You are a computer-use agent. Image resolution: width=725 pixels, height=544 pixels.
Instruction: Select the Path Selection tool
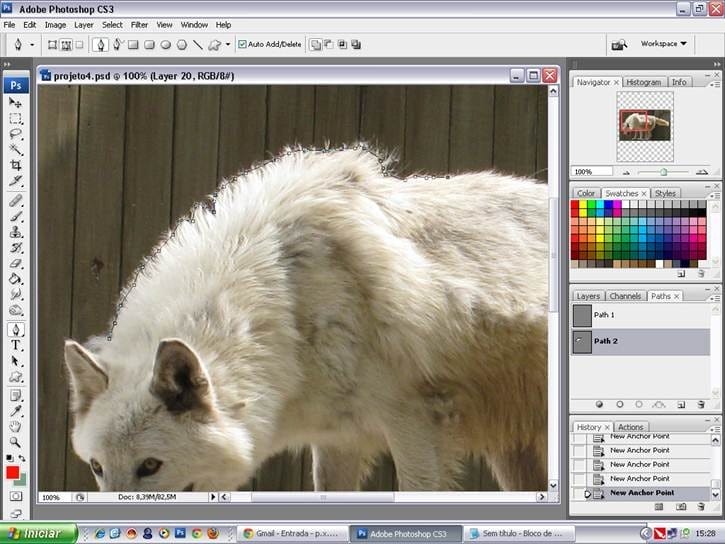(x=16, y=361)
